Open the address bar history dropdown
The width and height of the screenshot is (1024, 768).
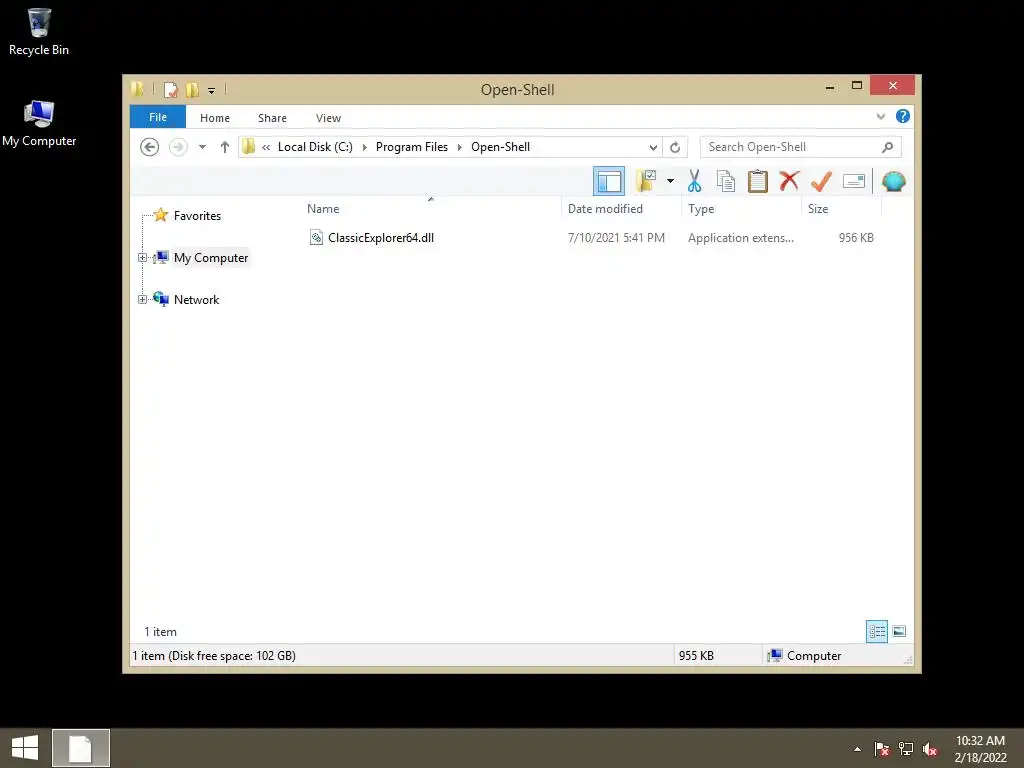coord(653,147)
